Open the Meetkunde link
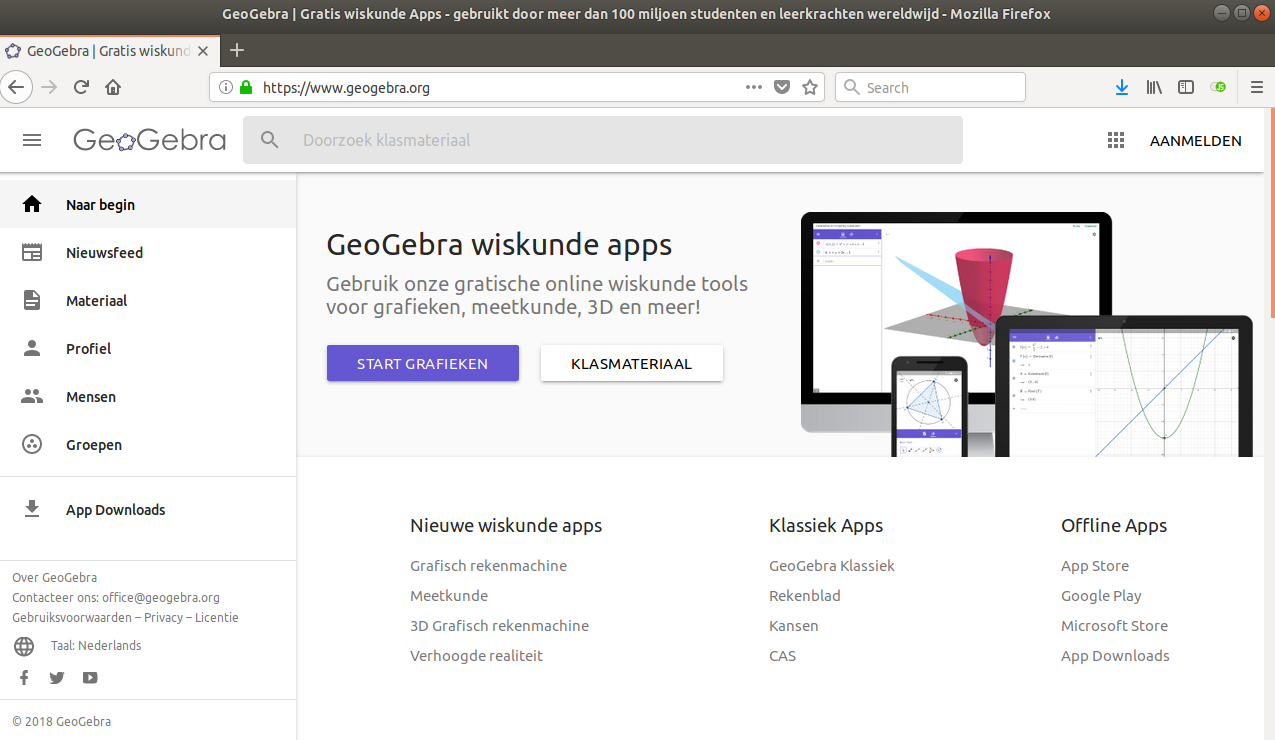 coord(449,596)
